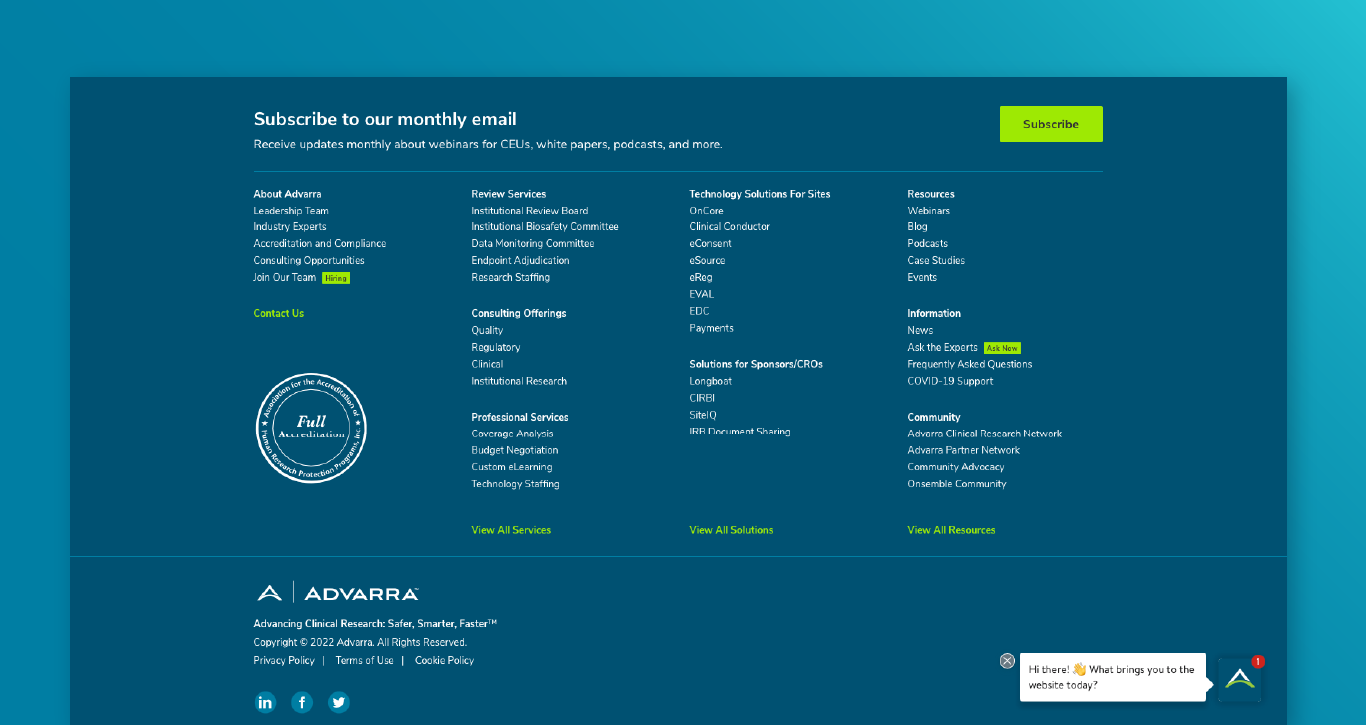Dismiss the chat greeting with X icon
Viewport: 1366px width, 725px height.
tap(1007, 661)
